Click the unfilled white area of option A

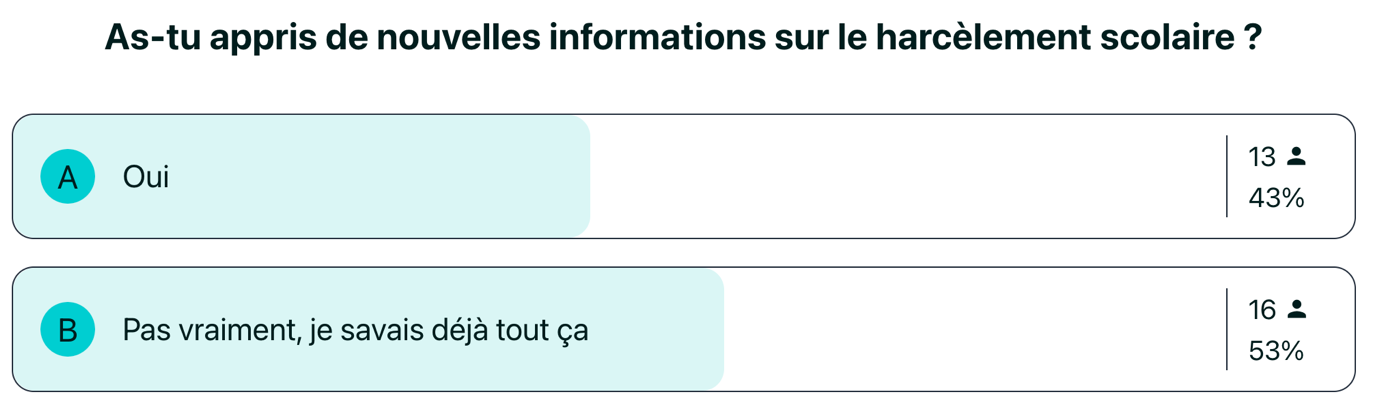click(900, 177)
